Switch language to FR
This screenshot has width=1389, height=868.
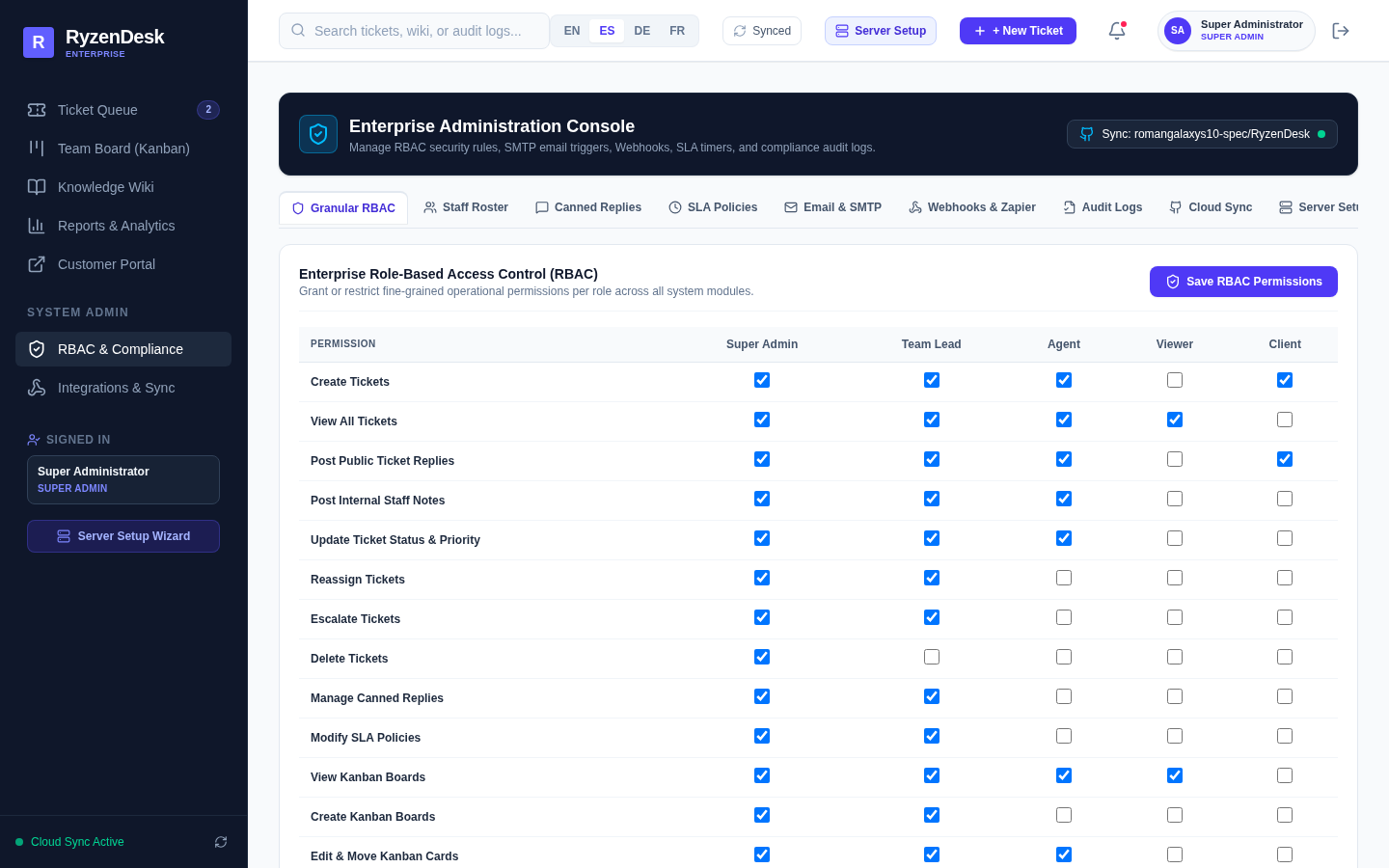677,31
